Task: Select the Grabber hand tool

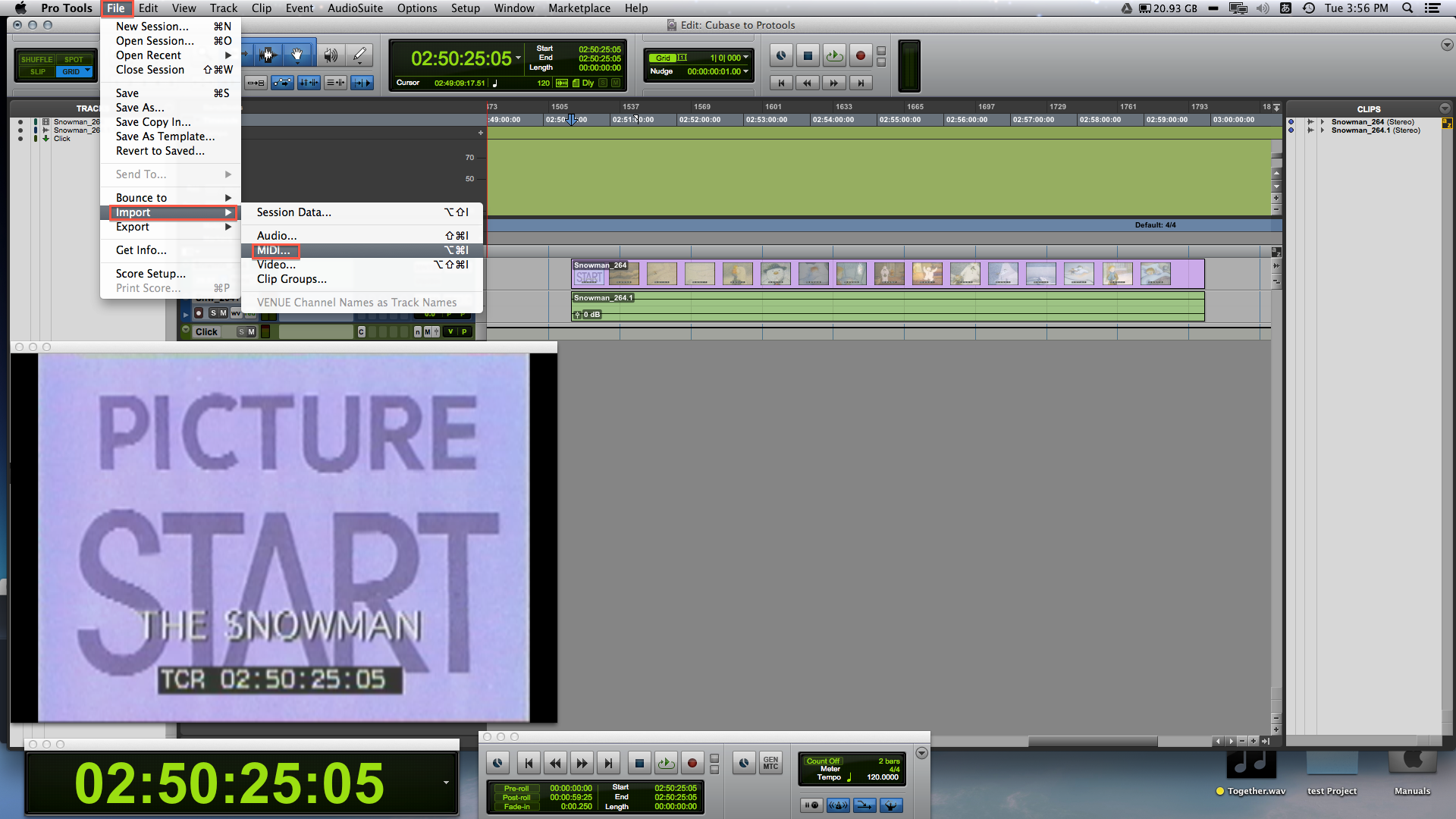Action: [x=297, y=55]
